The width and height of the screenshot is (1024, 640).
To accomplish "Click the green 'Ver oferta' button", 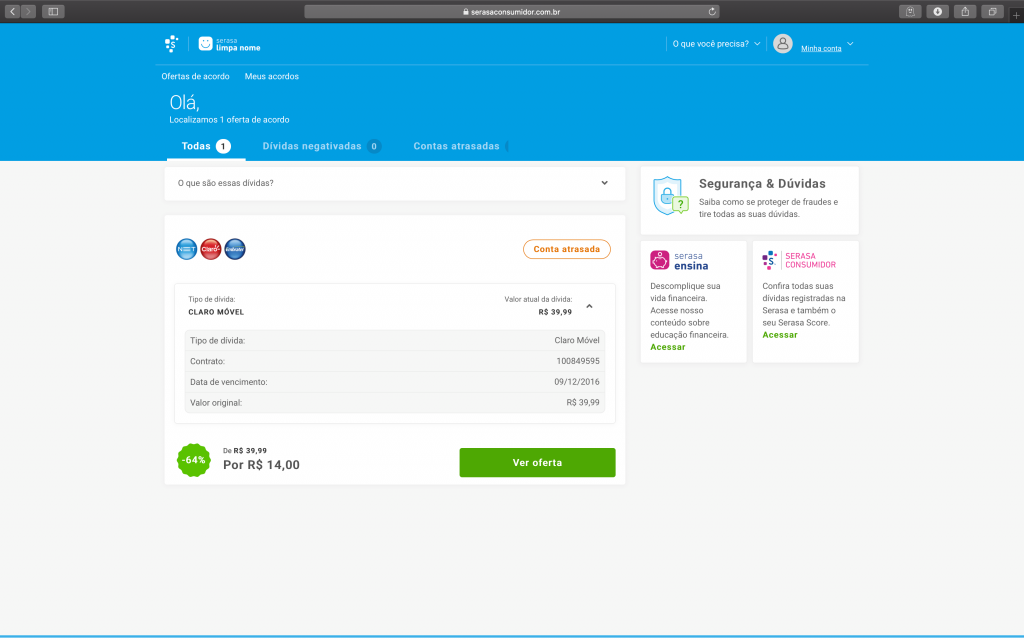I will [x=537, y=462].
